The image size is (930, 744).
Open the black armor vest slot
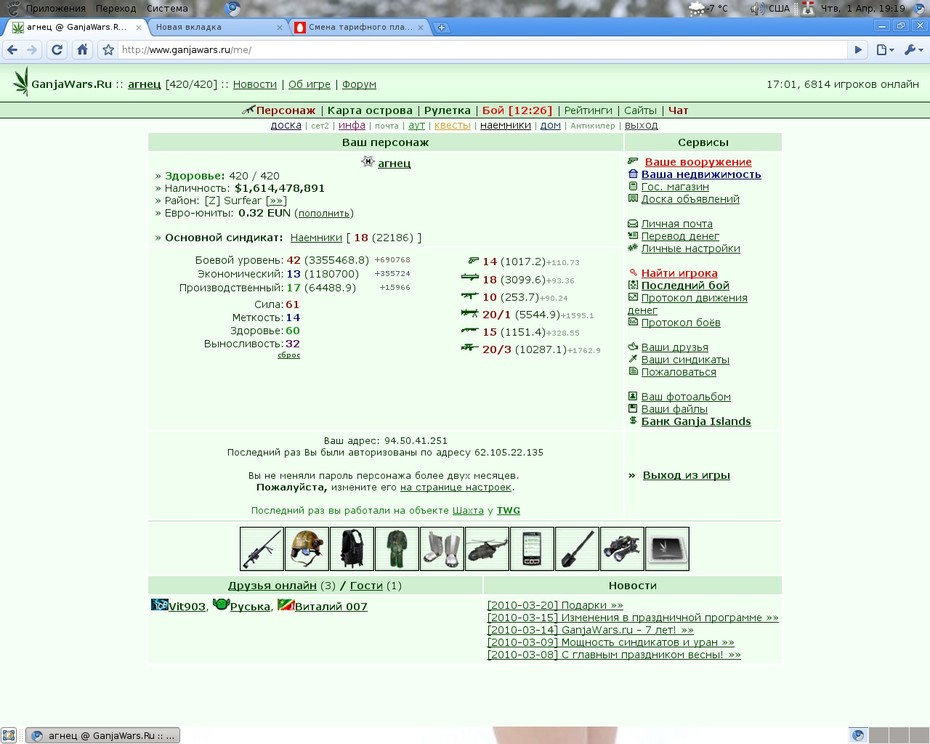click(352, 549)
